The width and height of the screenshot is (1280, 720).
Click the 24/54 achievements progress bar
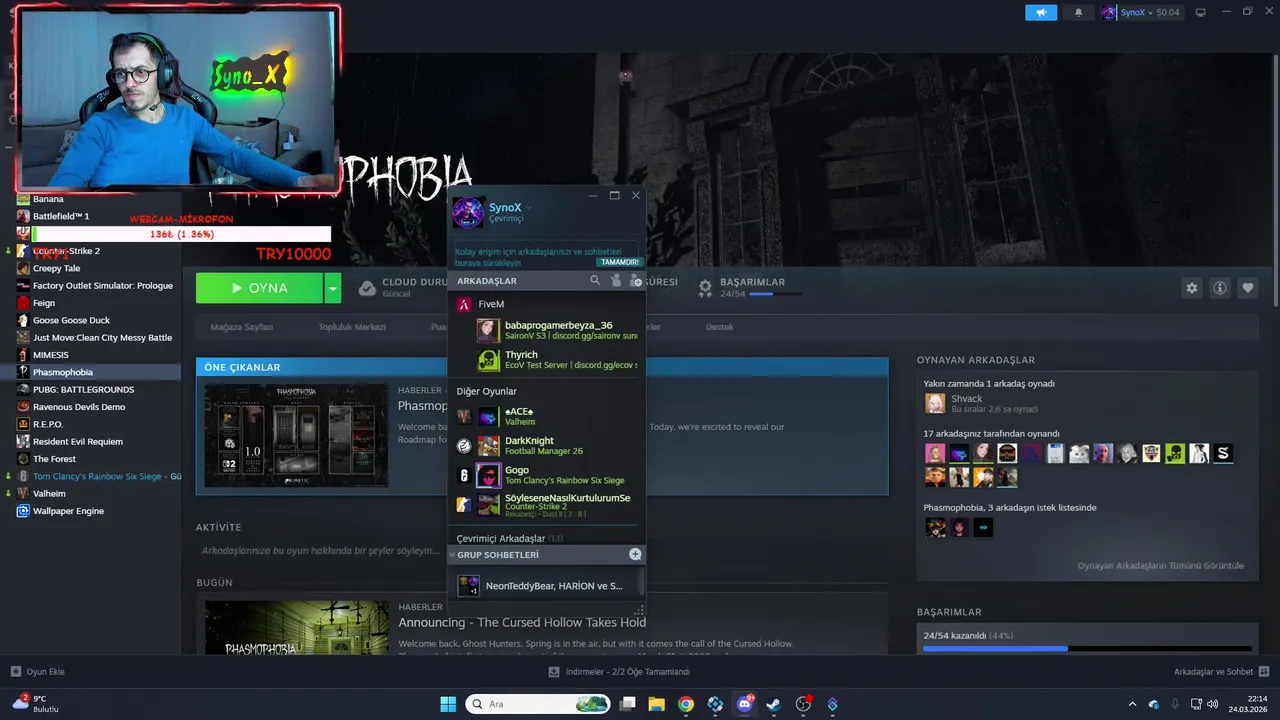pyautogui.click(x=1087, y=649)
